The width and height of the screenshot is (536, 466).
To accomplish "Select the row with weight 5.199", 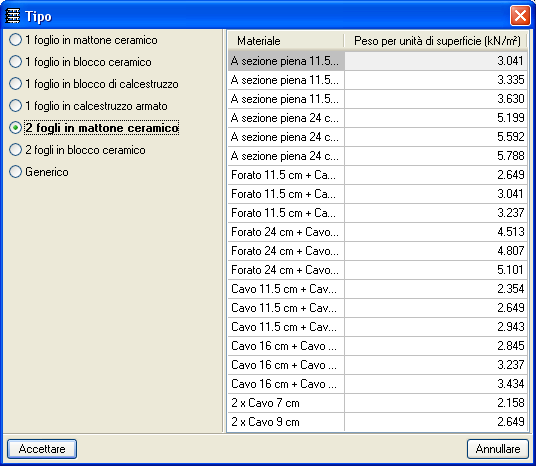I will [378, 118].
